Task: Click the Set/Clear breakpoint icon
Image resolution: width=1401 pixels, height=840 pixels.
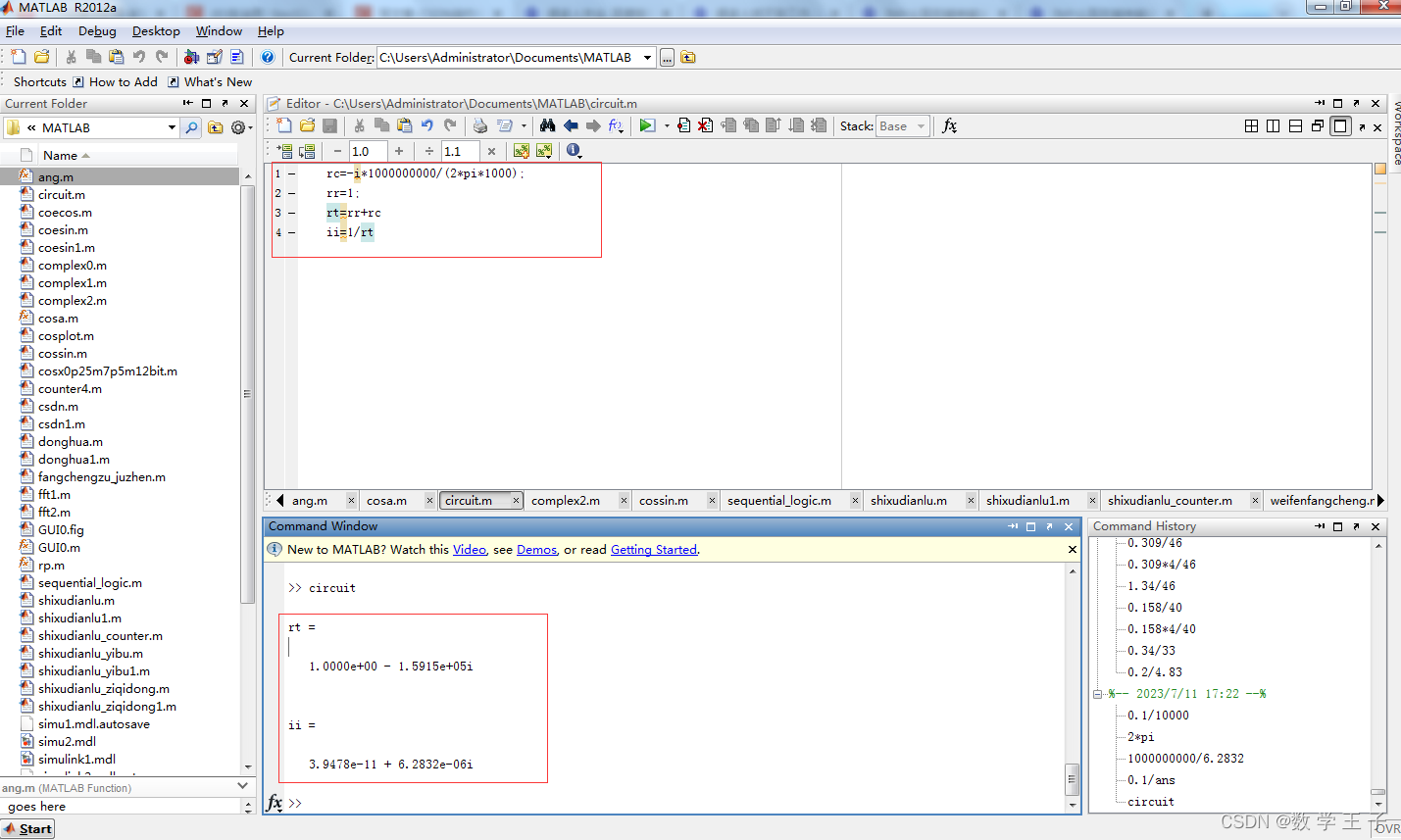Action: (x=683, y=125)
